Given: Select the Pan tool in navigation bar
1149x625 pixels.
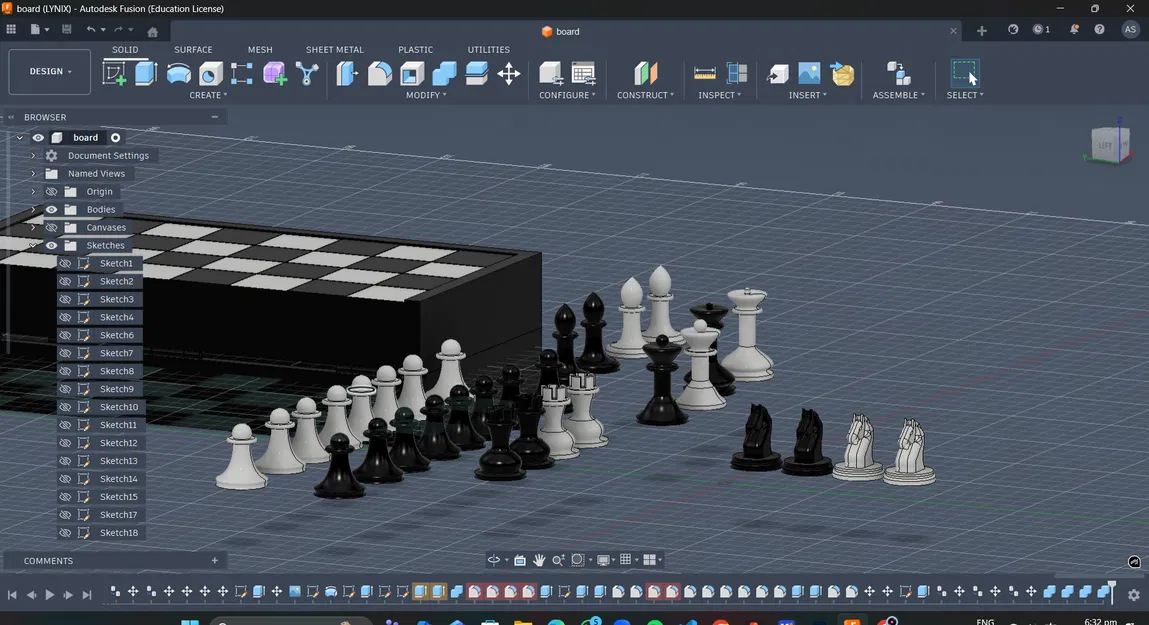Looking at the screenshot, I should coord(539,560).
